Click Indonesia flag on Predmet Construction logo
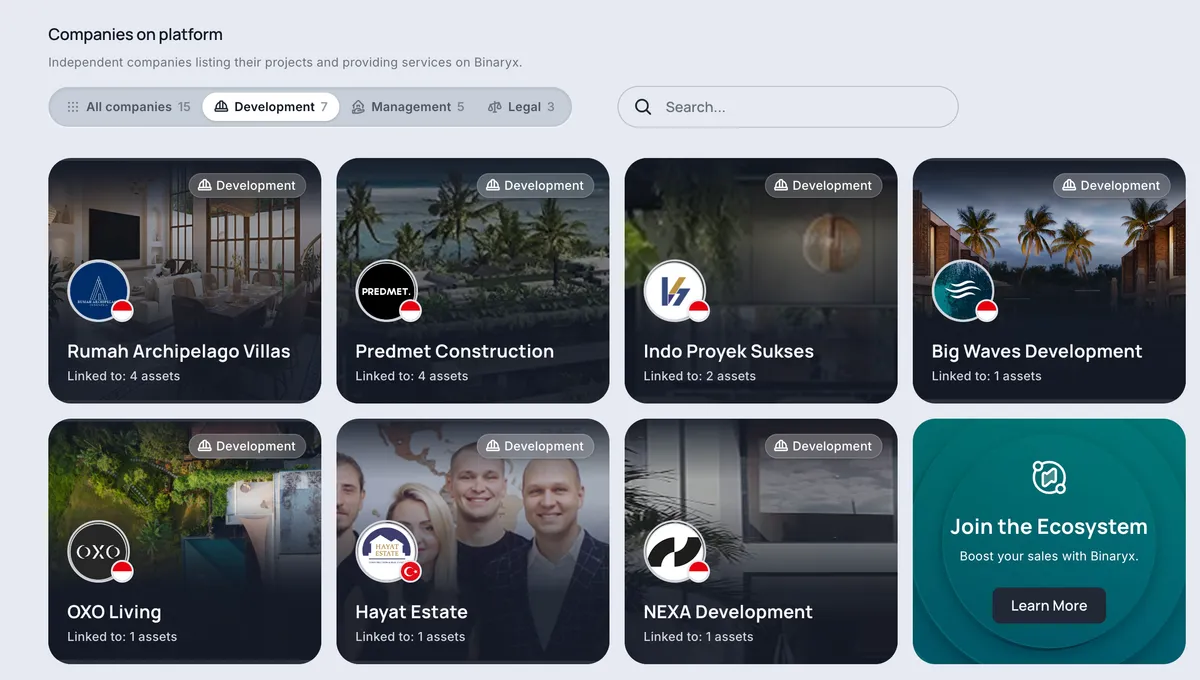Screen dimensions: 1200x680 [410, 311]
